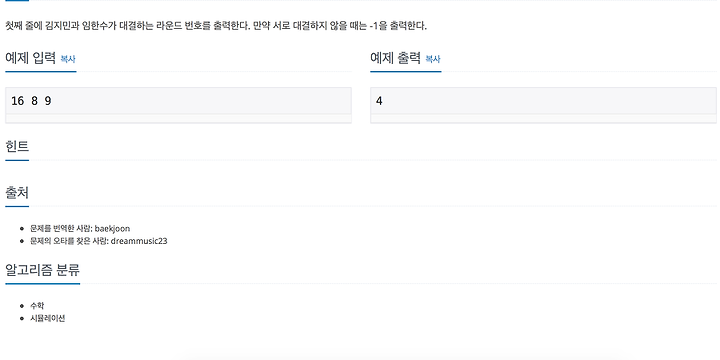Select the 예제 출력 heading
The height and width of the screenshot is (360, 720).
pyautogui.click(x=395, y=58)
